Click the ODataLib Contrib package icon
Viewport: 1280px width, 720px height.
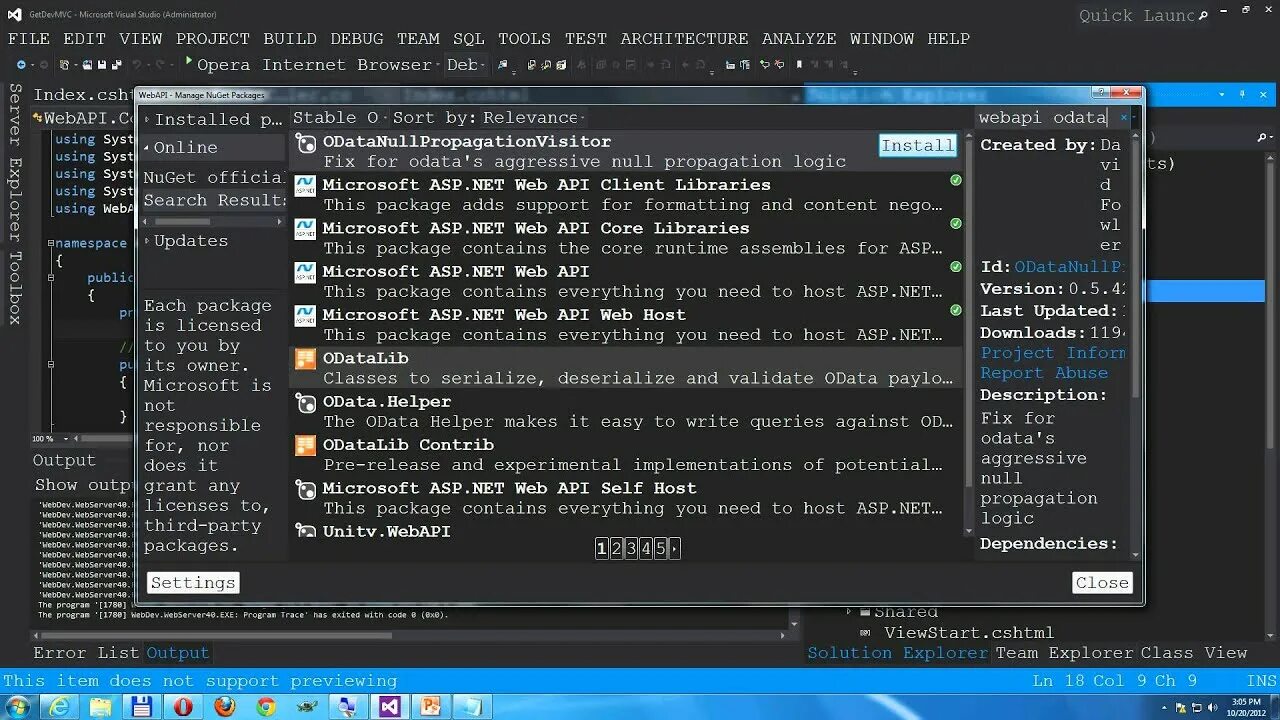tap(306, 446)
